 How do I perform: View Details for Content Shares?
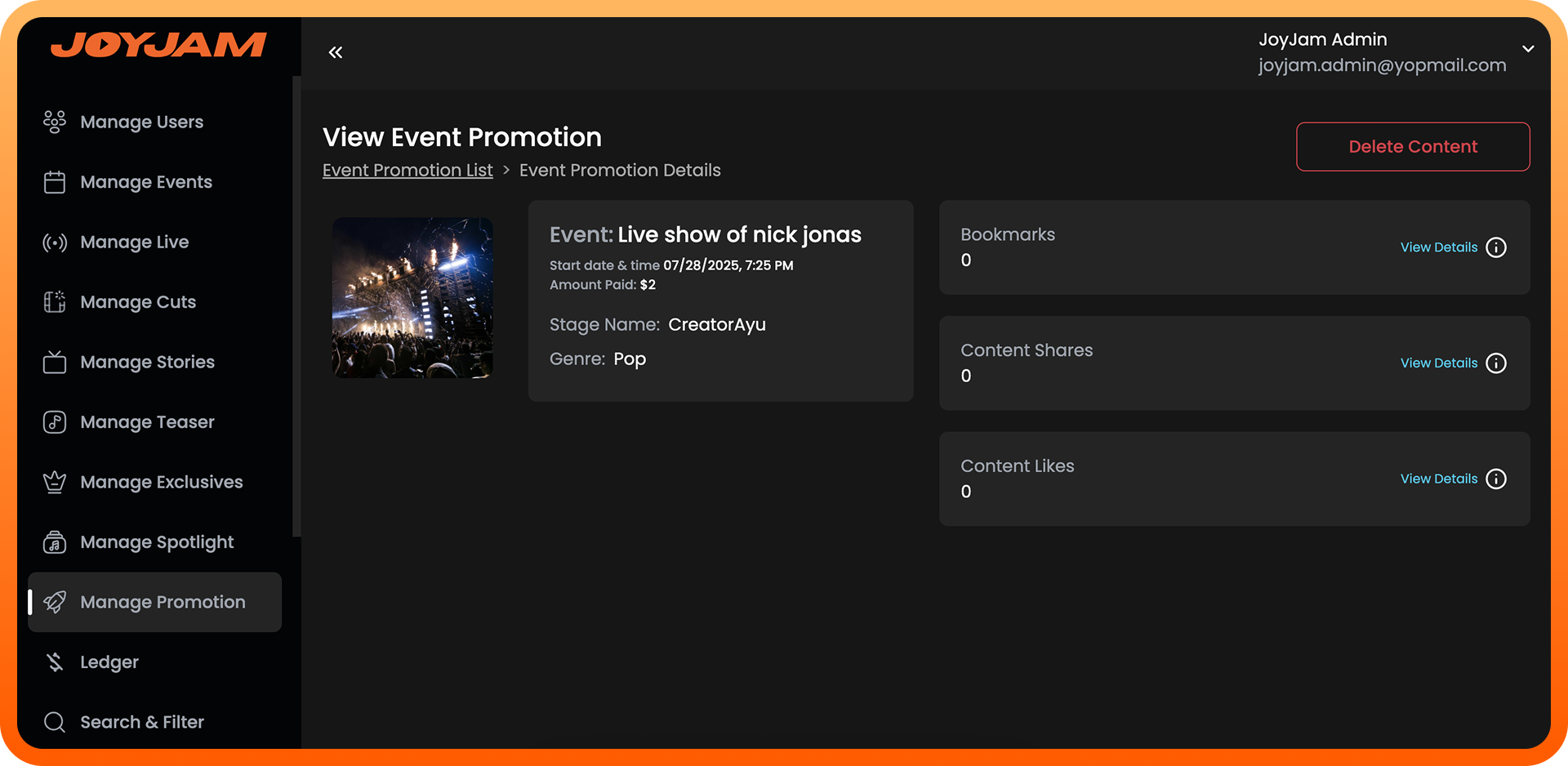click(x=1439, y=363)
